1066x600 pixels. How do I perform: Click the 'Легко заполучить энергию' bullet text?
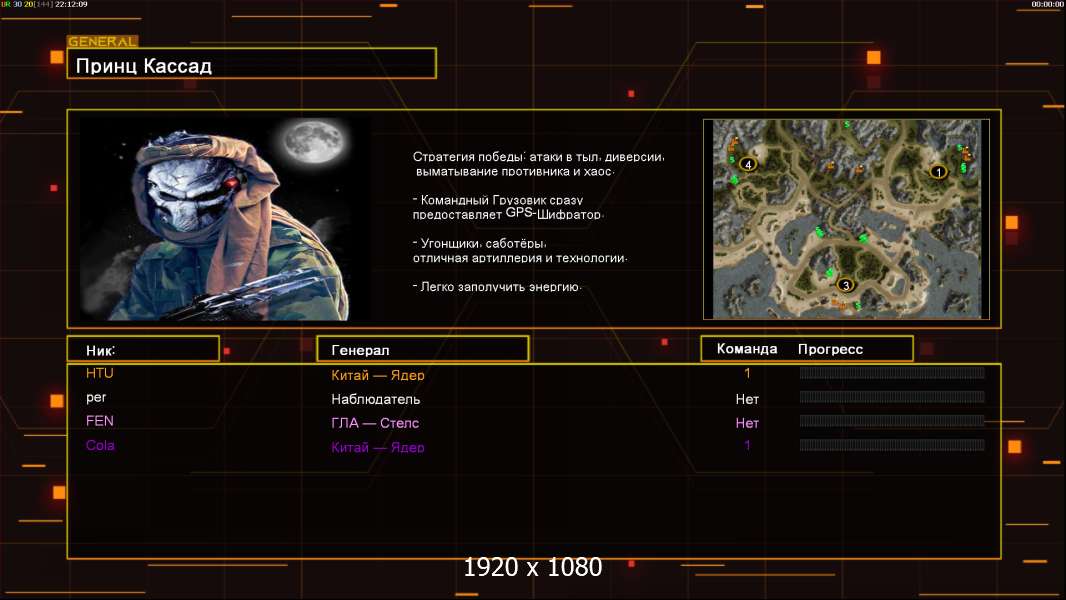(x=497, y=287)
